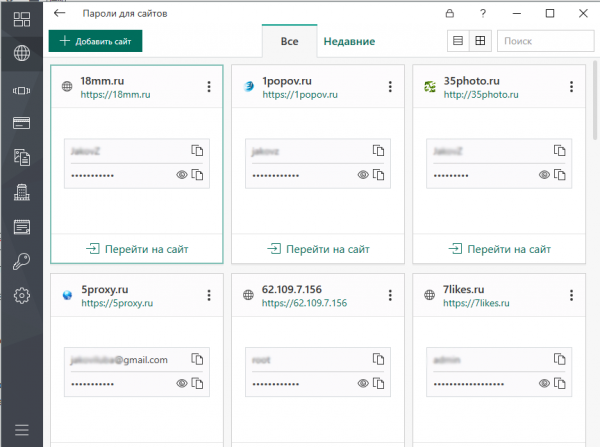
Task: Open the three-dot menu of 5proxy.ru
Action: pyautogui.click(x=209, y=295)
